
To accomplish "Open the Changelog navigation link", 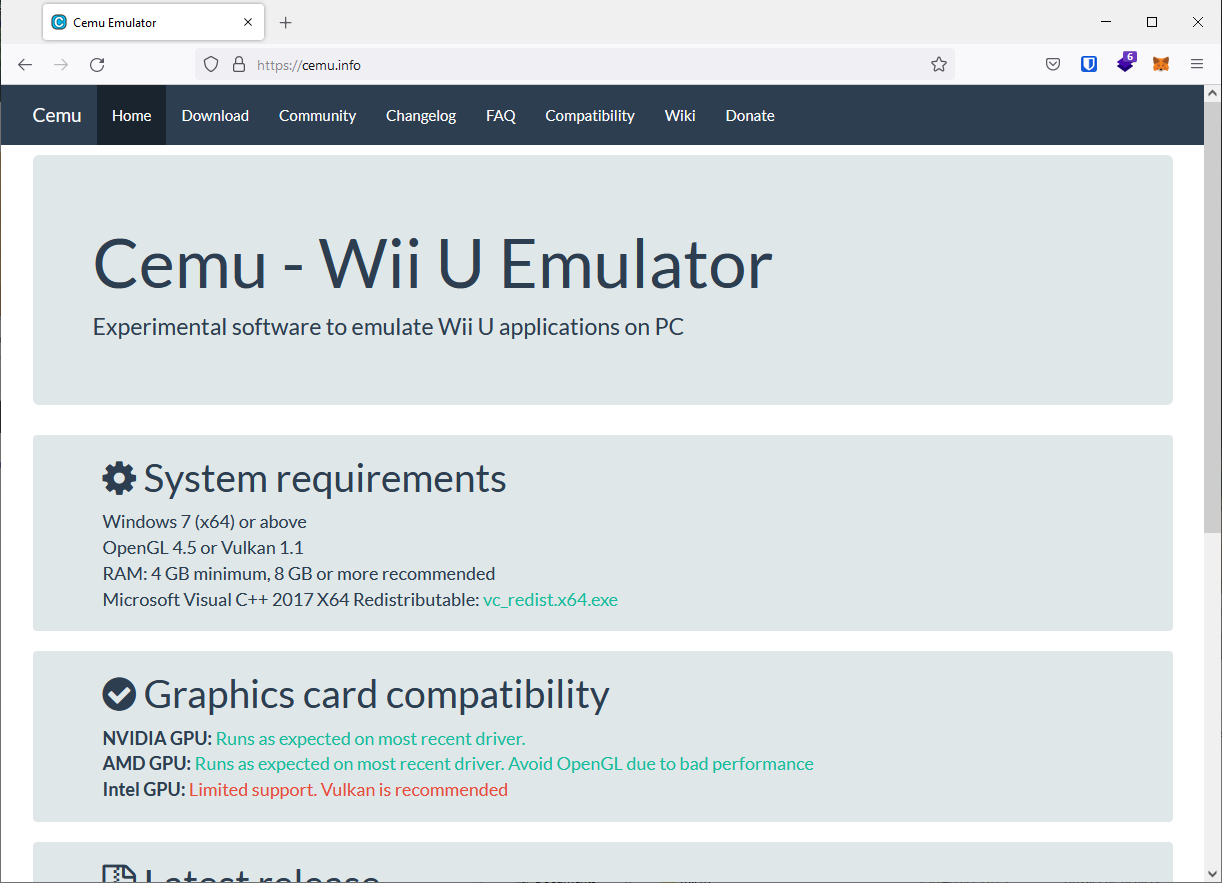I will [x=421, y=116].
